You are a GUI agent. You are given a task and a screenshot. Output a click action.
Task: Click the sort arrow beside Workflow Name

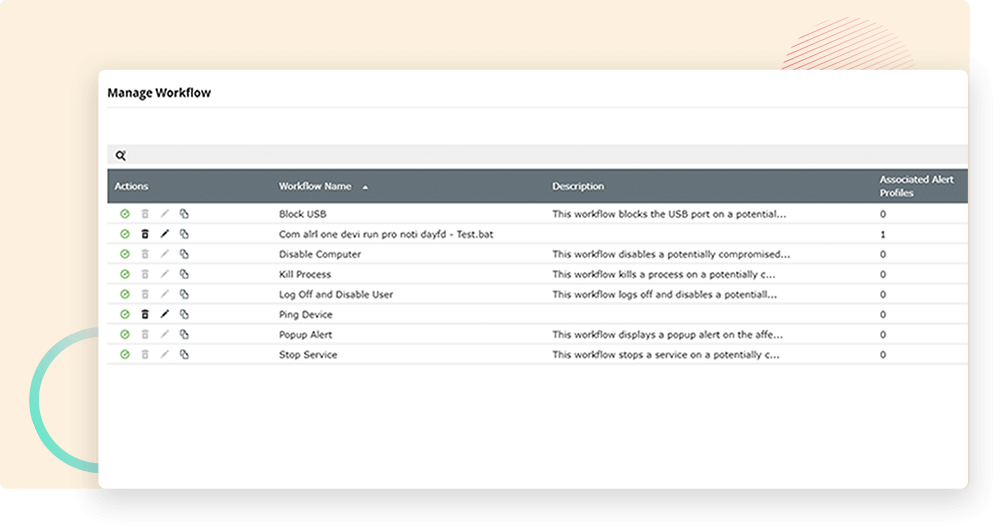[365, 187]
